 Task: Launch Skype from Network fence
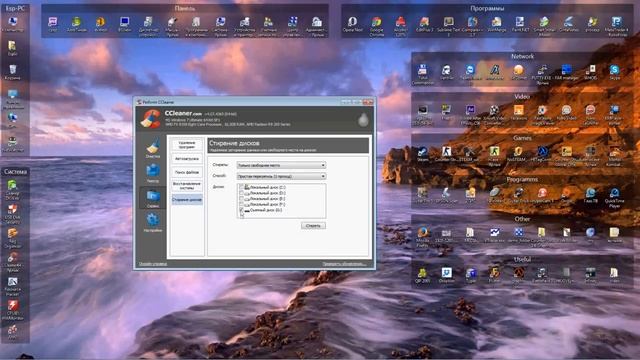(x=614, y=72)
